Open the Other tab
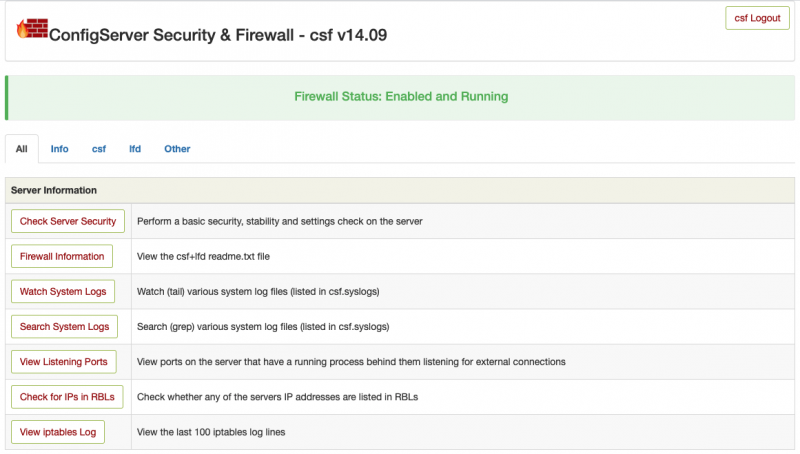This screenshot has height=454, width=800. point(177,149)
